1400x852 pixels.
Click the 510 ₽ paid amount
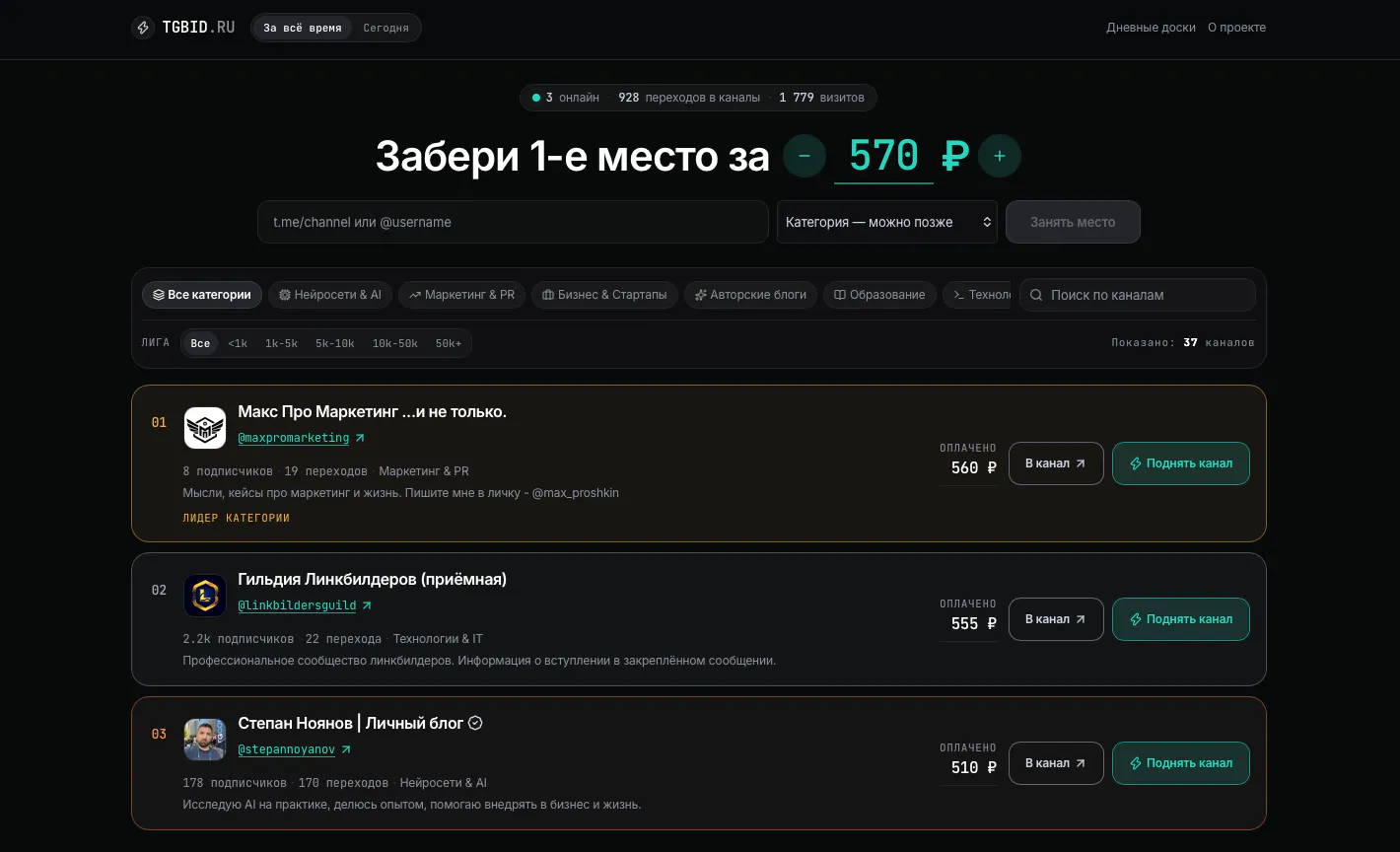(974, 768)
